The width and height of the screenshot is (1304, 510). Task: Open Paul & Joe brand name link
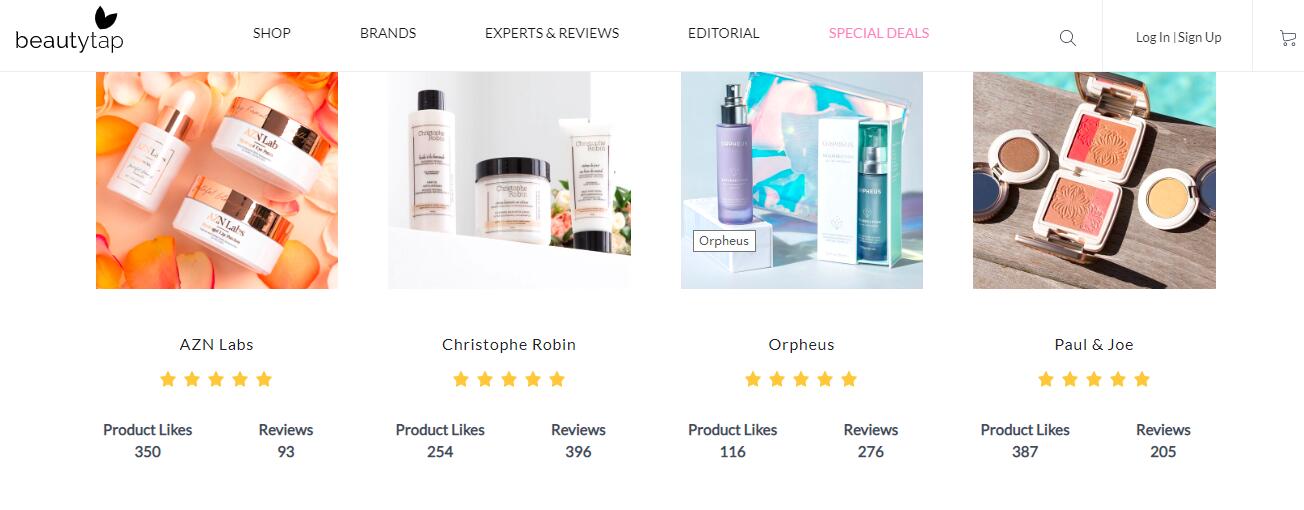tap(1094, 344)
